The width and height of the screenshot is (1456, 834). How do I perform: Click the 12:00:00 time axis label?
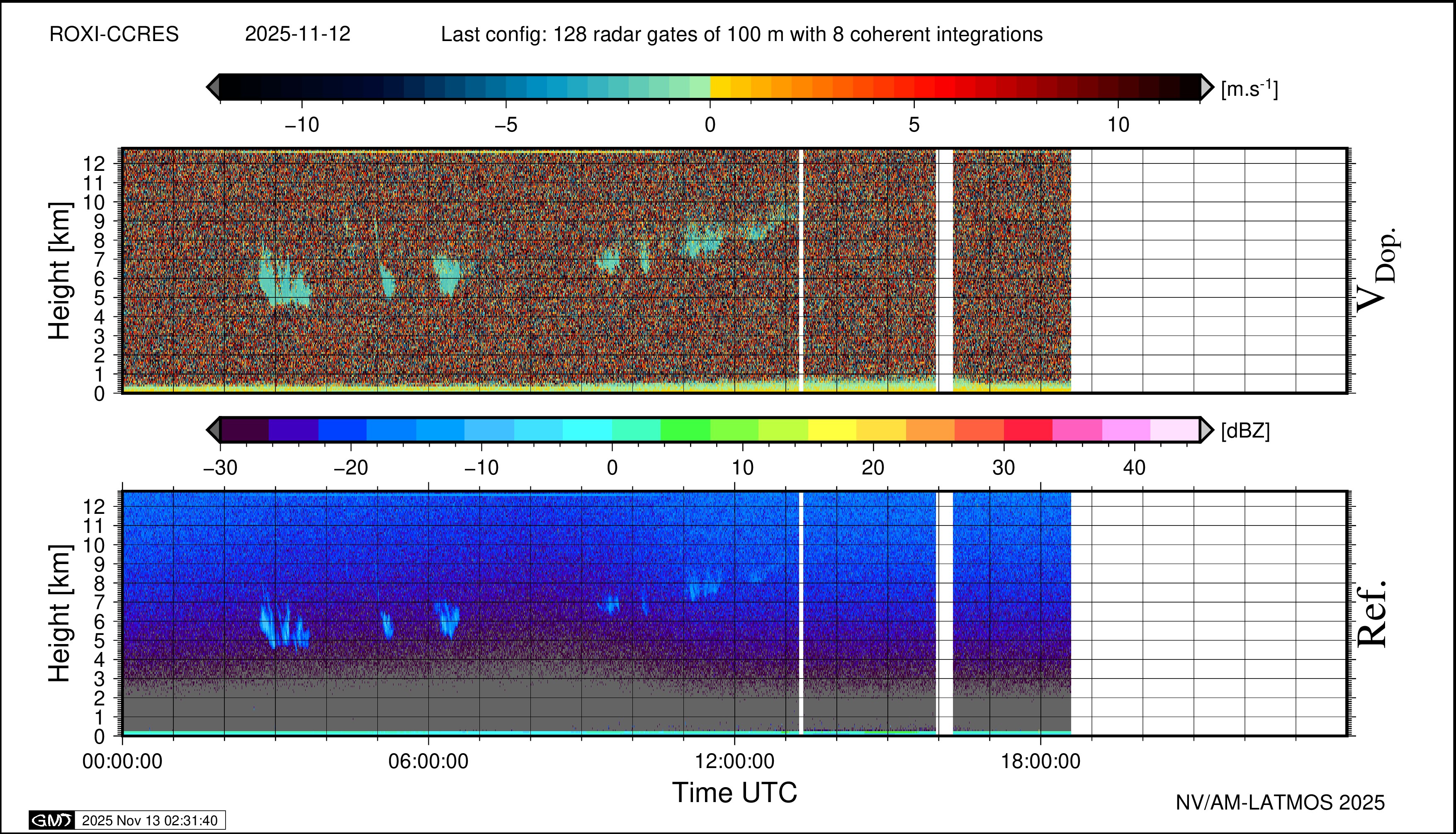[734, 762]
